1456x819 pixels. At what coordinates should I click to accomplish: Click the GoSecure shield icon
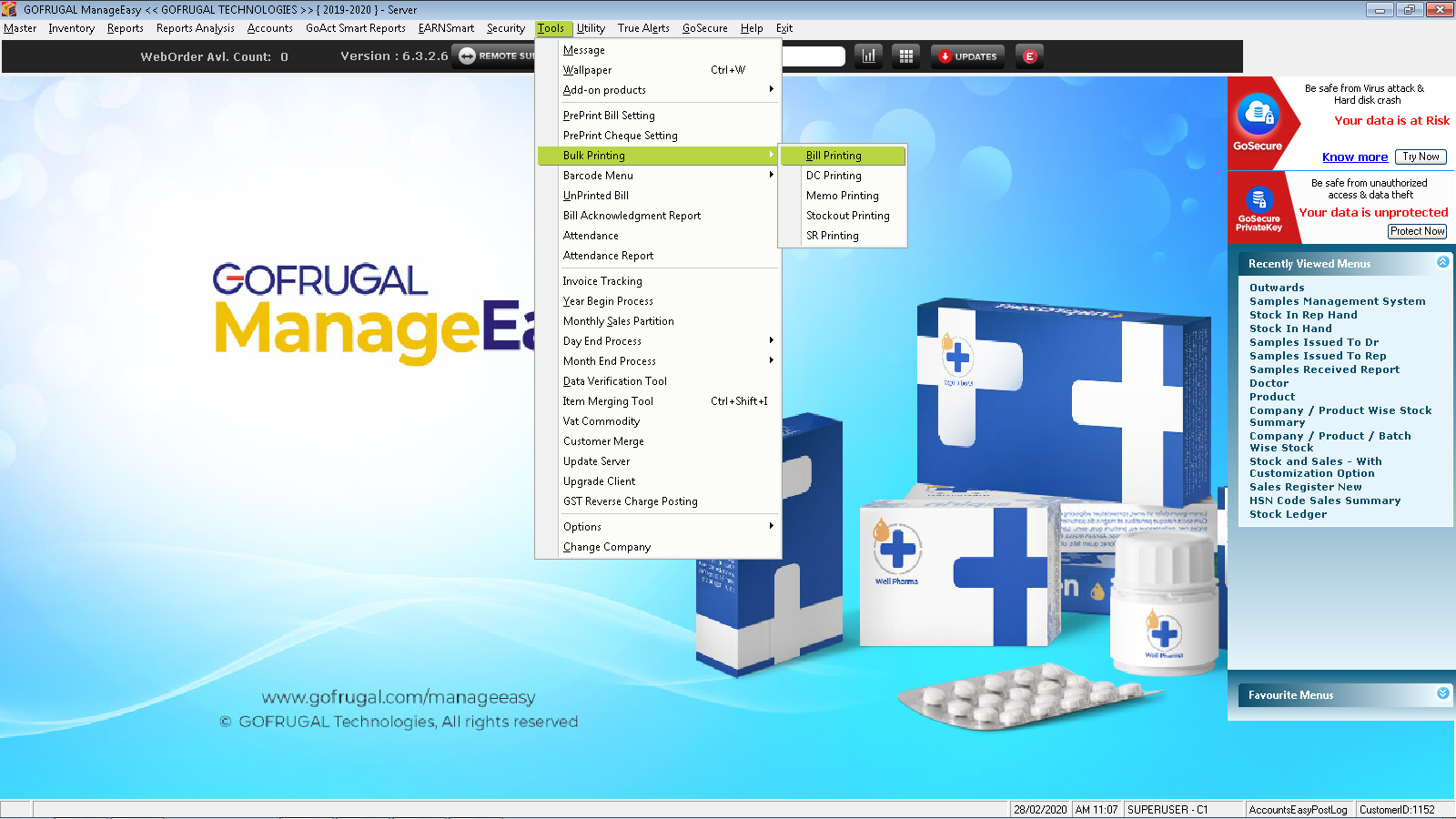coord(1258,114)
